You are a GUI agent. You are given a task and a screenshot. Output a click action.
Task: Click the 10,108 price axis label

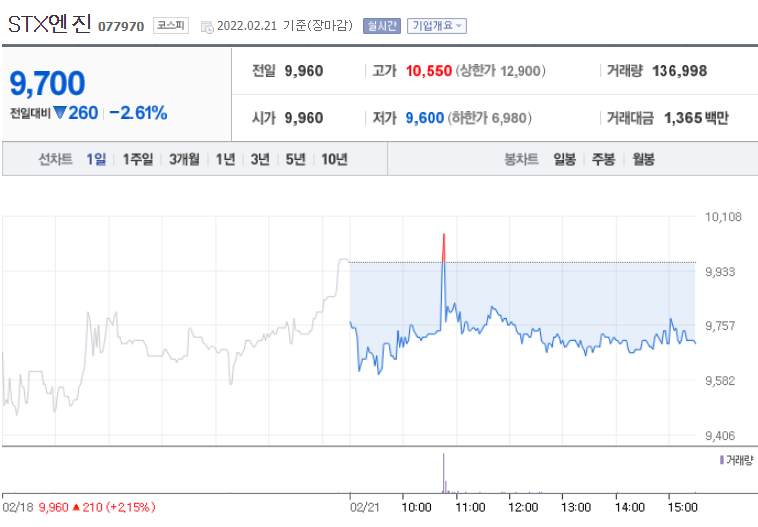tap(723, 217)
